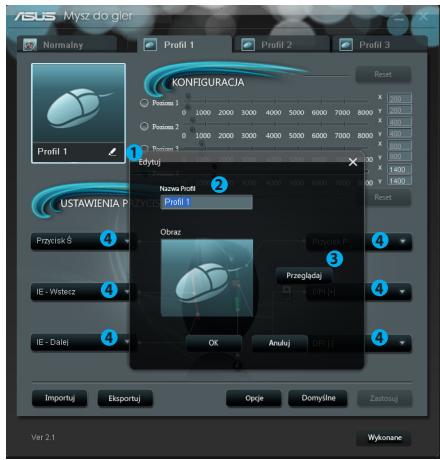Open the Przycisk Ś dropdown
The width and height of the screenshot is (440, 460).
81,241
